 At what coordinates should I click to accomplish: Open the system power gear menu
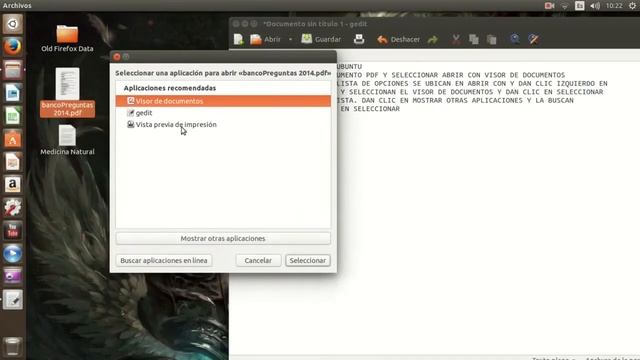632,6
